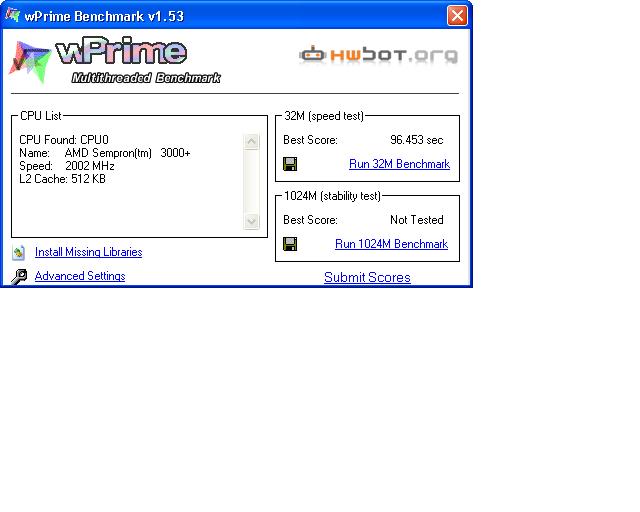Click the wPrime prism logo

click(30, 62)
